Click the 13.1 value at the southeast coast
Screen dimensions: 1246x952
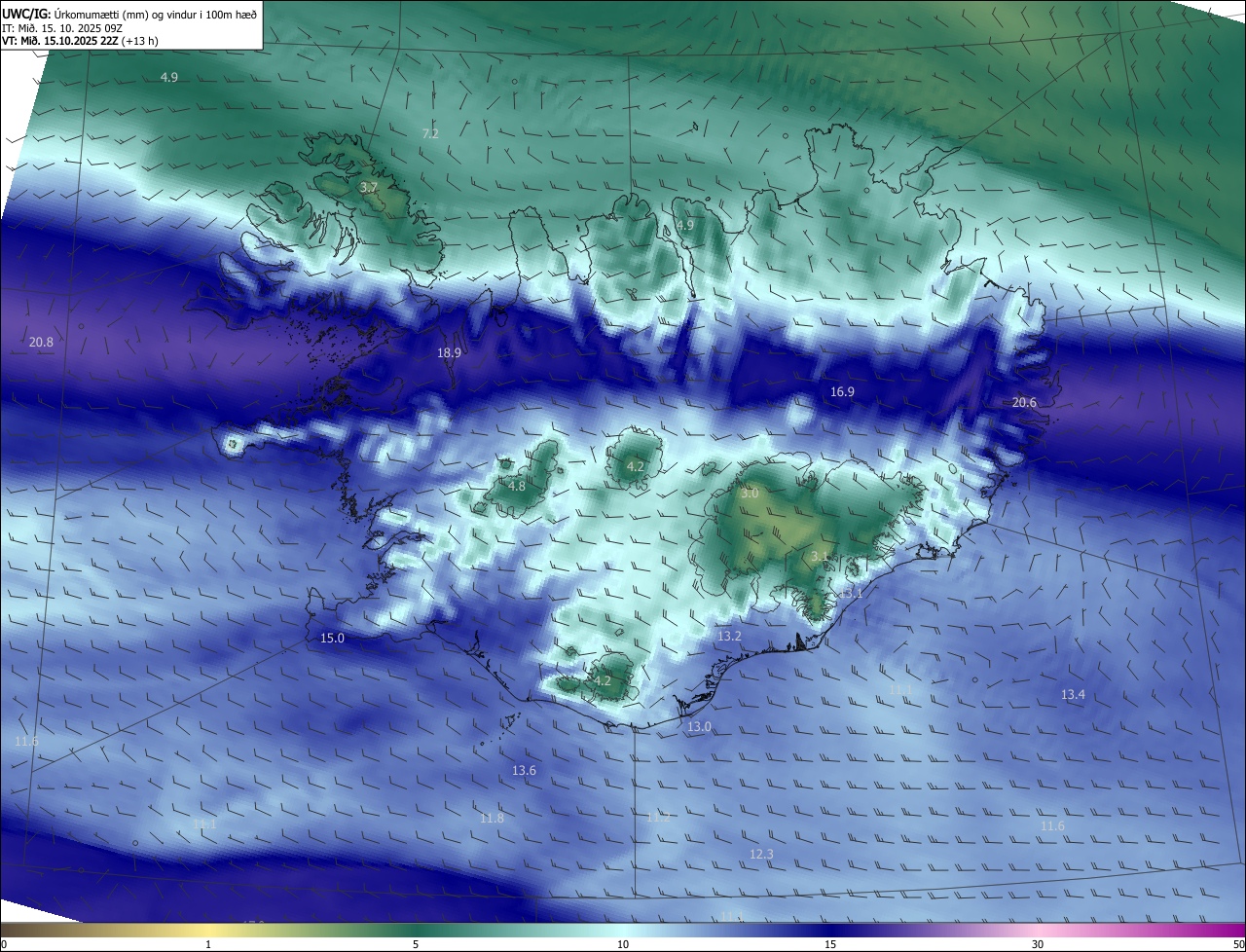click(x=853, y=593)
